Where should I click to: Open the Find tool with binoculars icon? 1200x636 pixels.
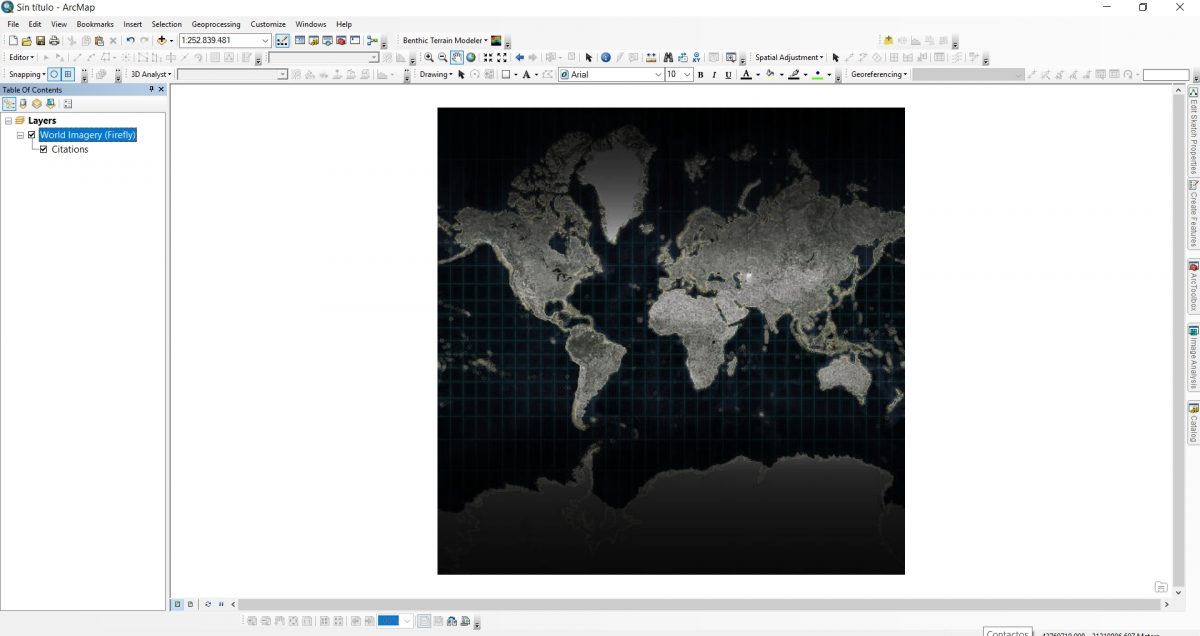(x=667, y=57)
